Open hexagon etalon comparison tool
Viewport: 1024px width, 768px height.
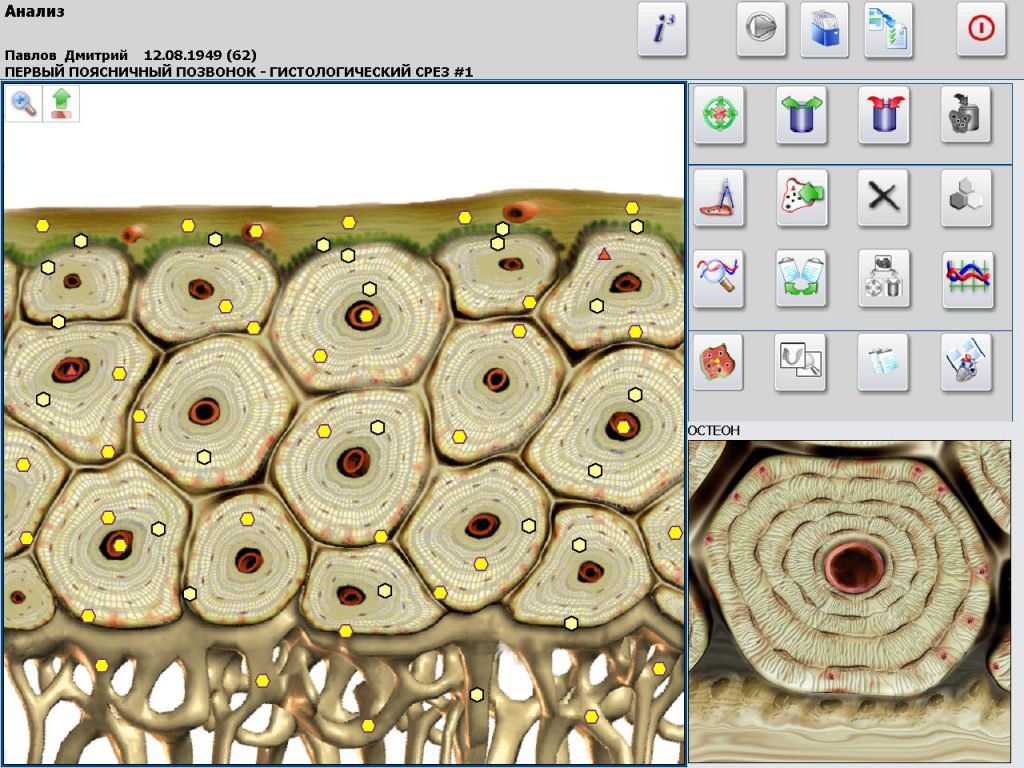coord(965,198)
